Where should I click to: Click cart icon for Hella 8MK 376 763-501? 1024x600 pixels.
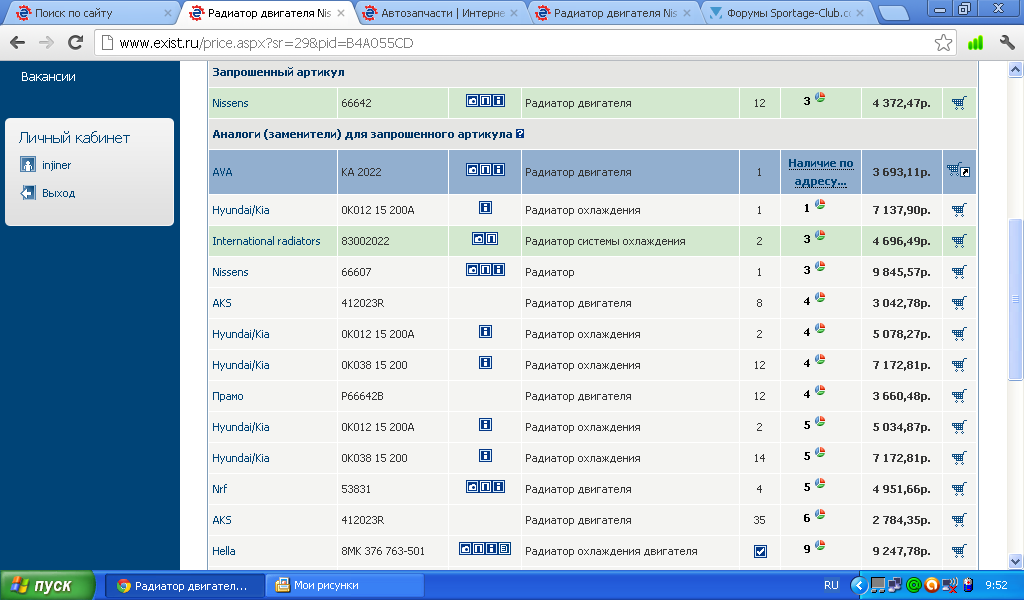click(x=959, y=551)
